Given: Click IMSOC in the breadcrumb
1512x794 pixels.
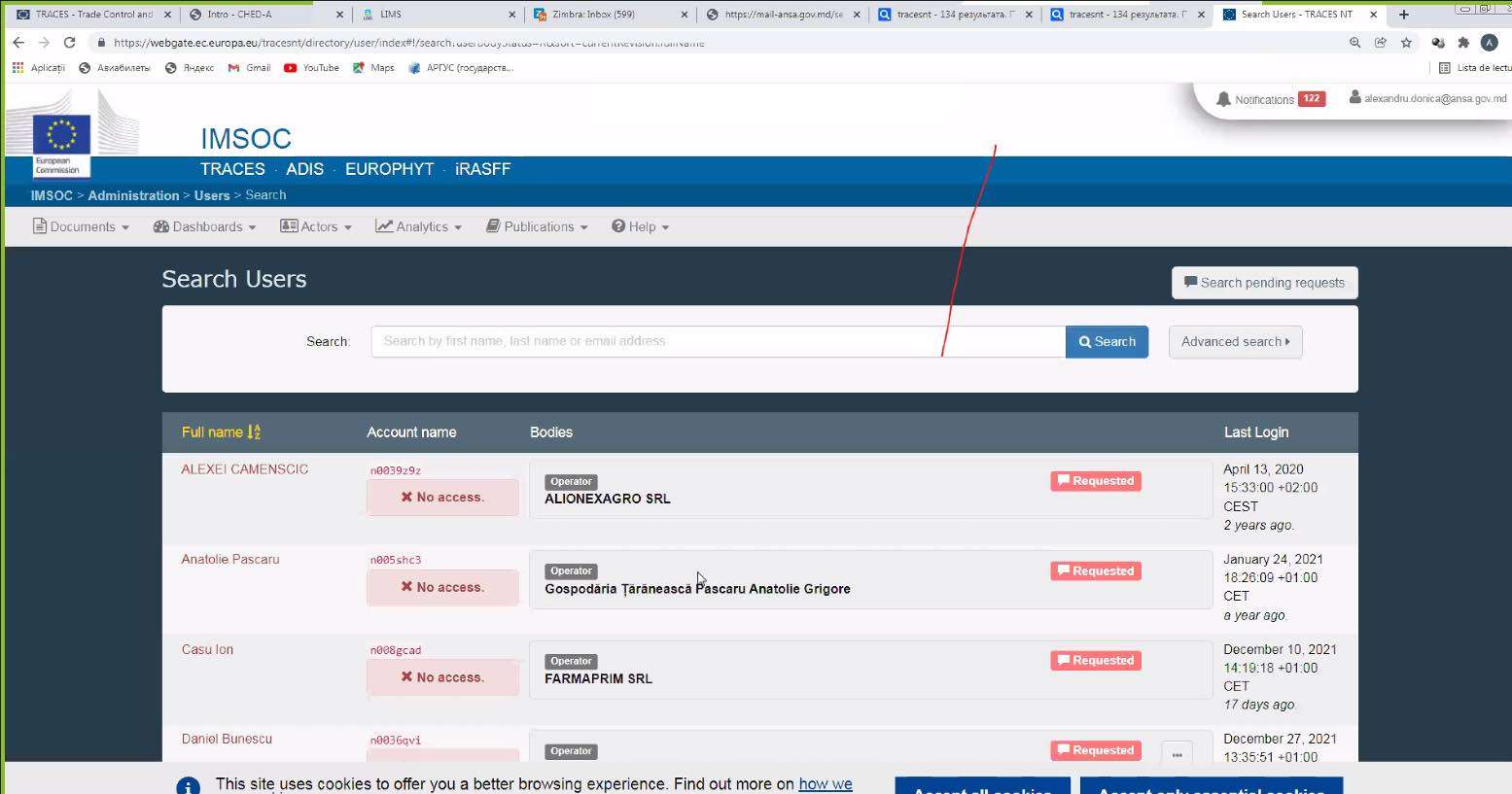Looking at the screenshot, I should tap(52, 195).
